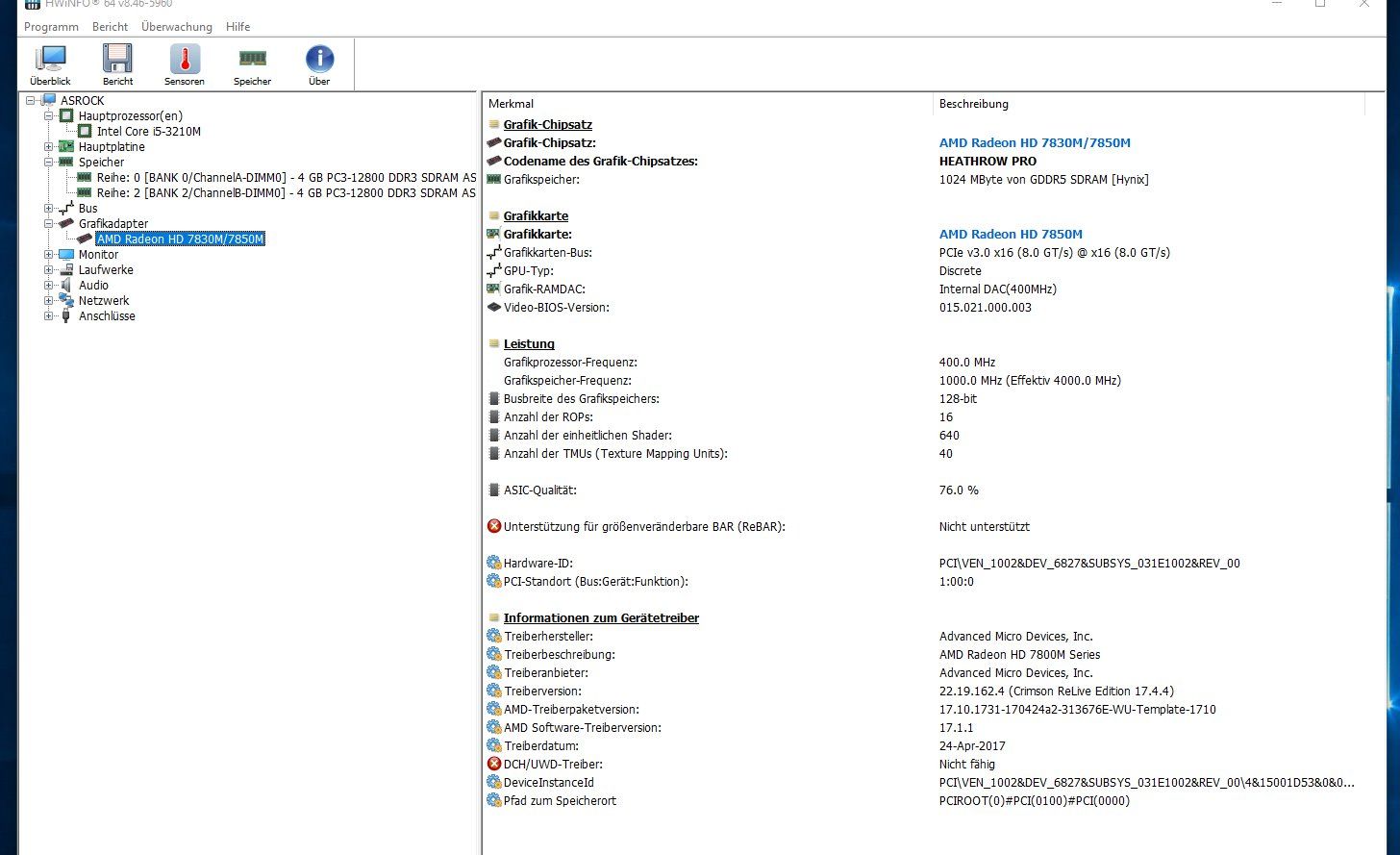Click the icon beside Grafikkarten-Bus row
Screen dimensions: 1400x855
click(494, 252)
